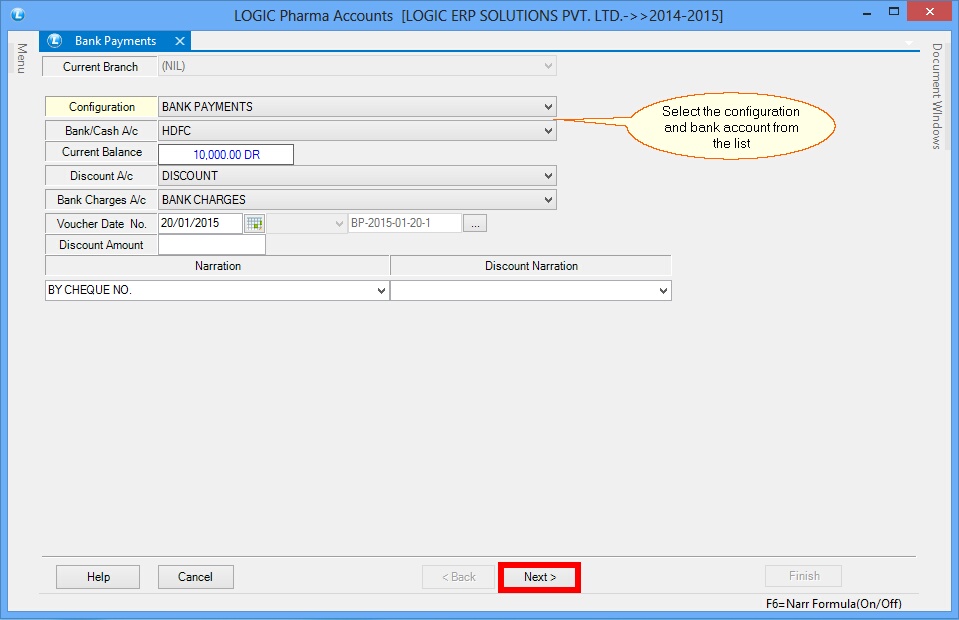Click the Finish button
Image resolution: width=959 pixels, height=620 pixels.
804,576
